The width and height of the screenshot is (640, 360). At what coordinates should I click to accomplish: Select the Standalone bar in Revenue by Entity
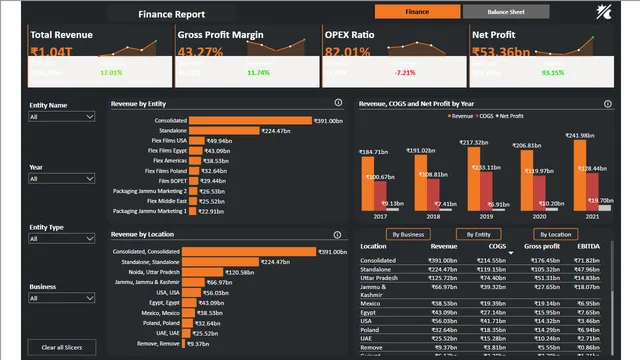pos(224,131)
